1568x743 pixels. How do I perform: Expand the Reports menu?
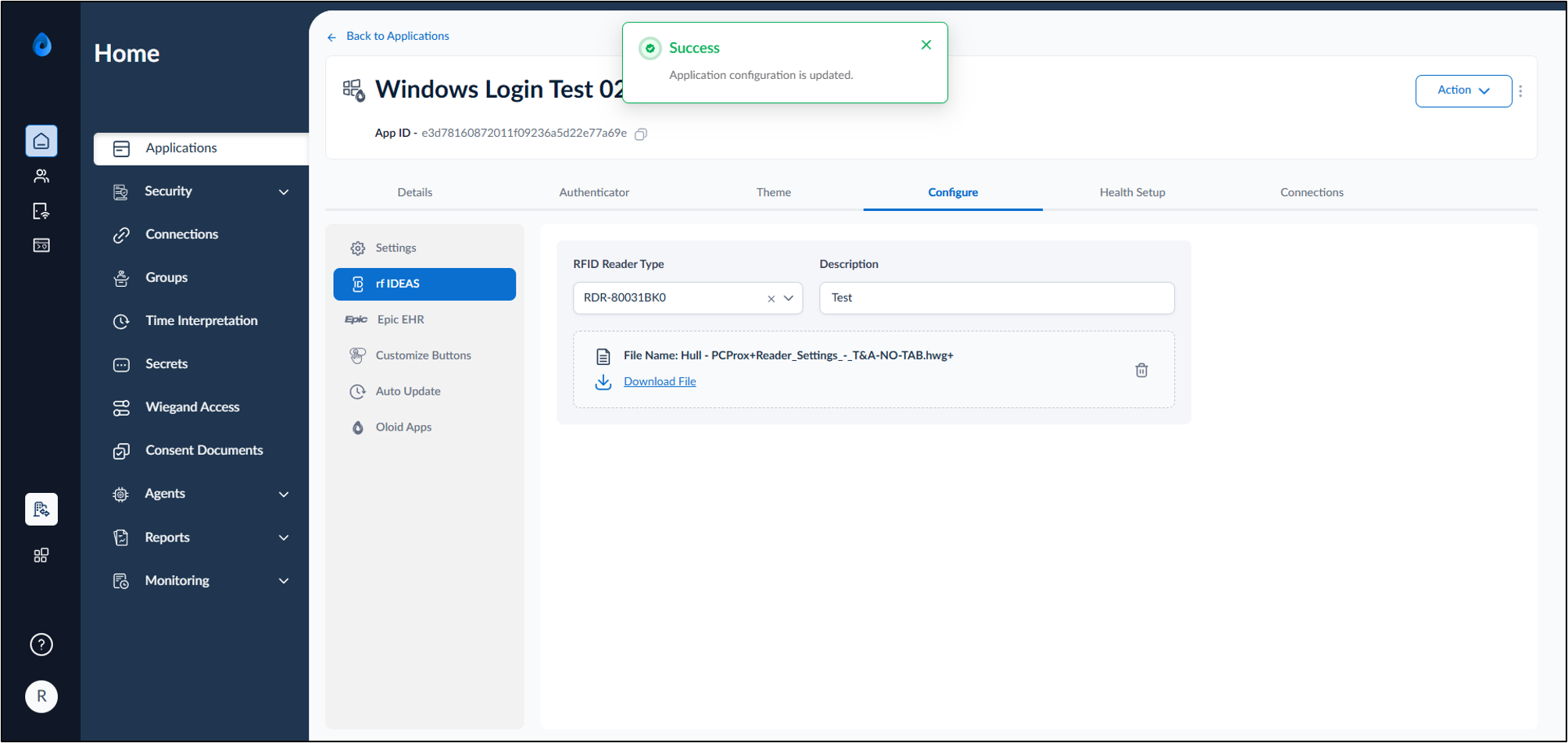(x=201, y=538)
